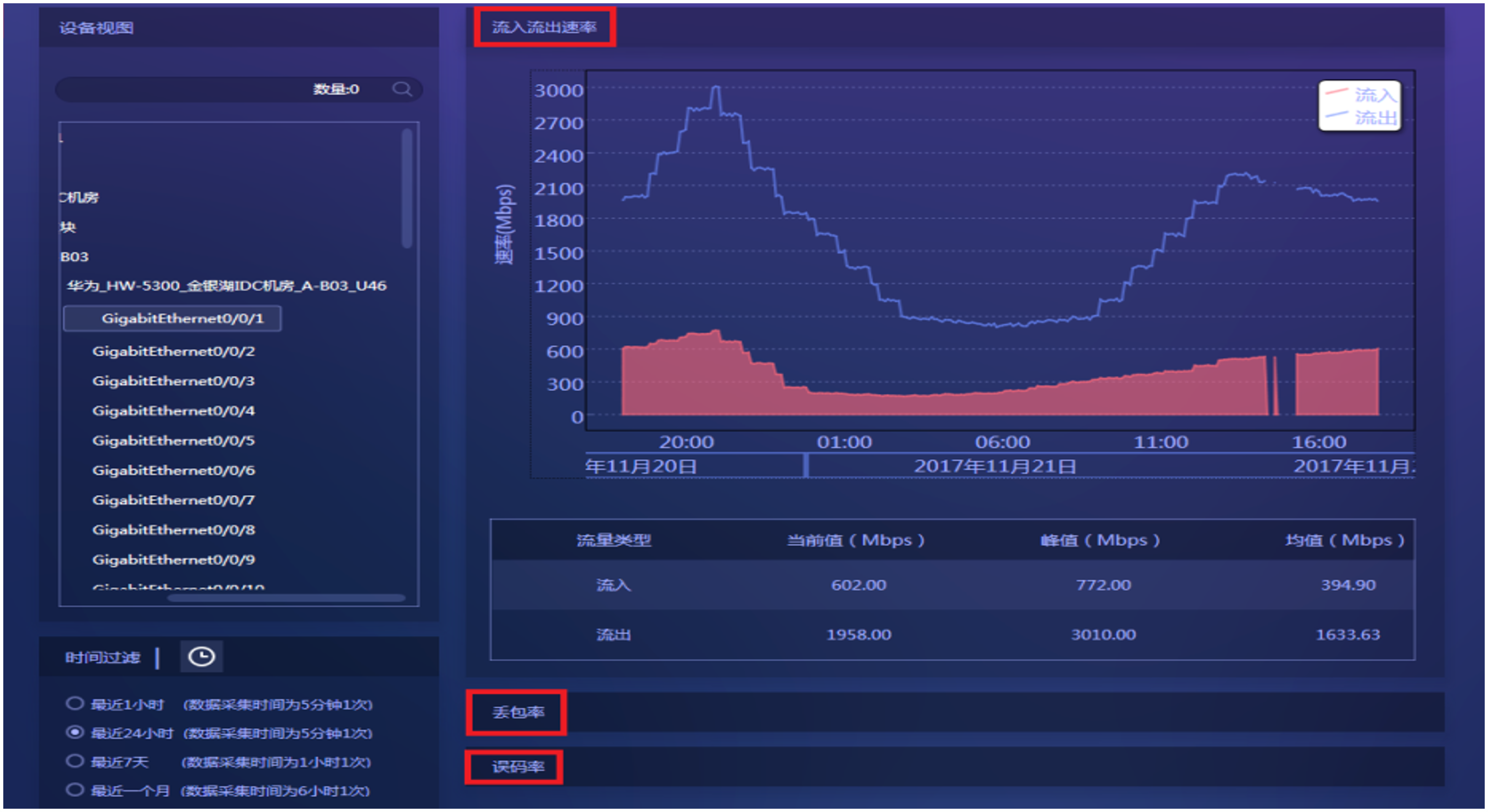Select GigabitEthernet0/0/5 port
The height and width of the screenshot is (812, 1488).
click(173, 441)
